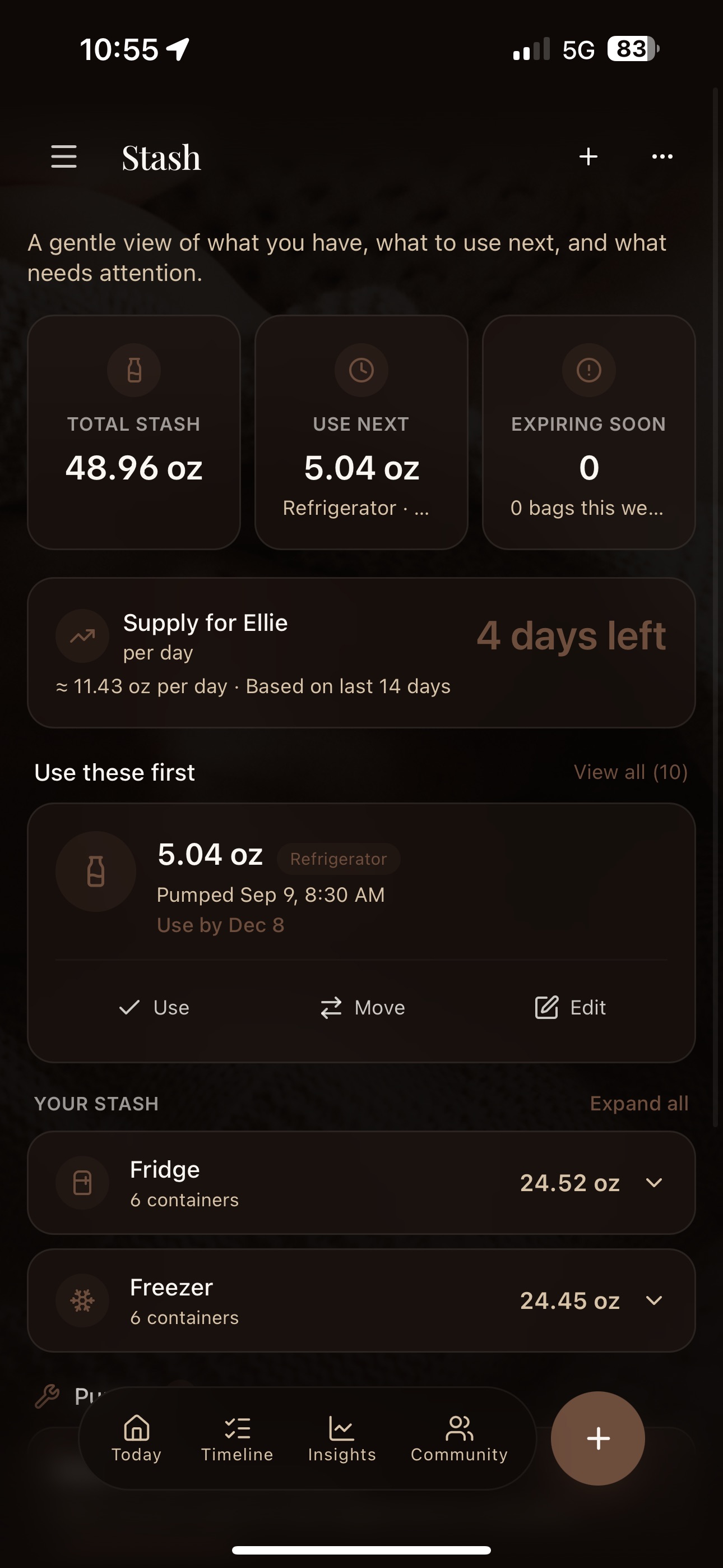
Task: Move the 5.04 oz refrigerator bag
Action: [362, 1007]
